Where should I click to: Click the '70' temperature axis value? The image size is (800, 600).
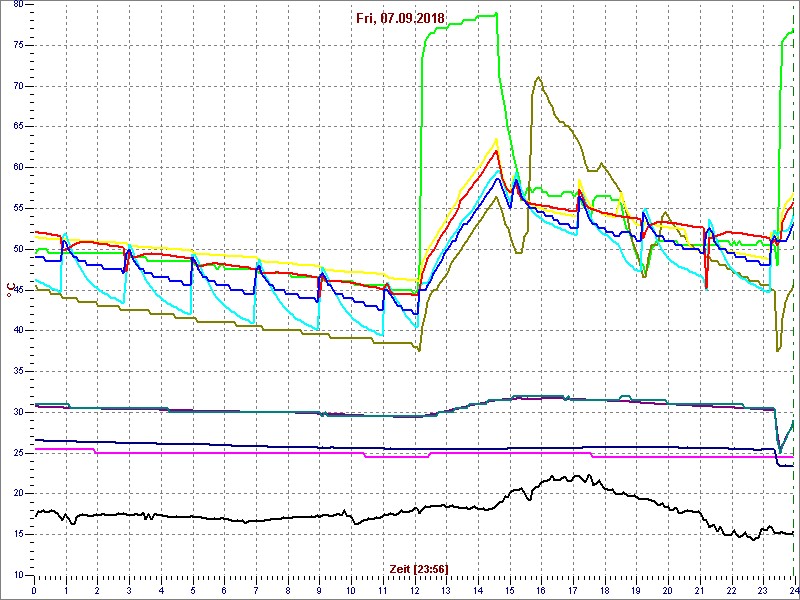pyautogui.click(x=17, y=86)
